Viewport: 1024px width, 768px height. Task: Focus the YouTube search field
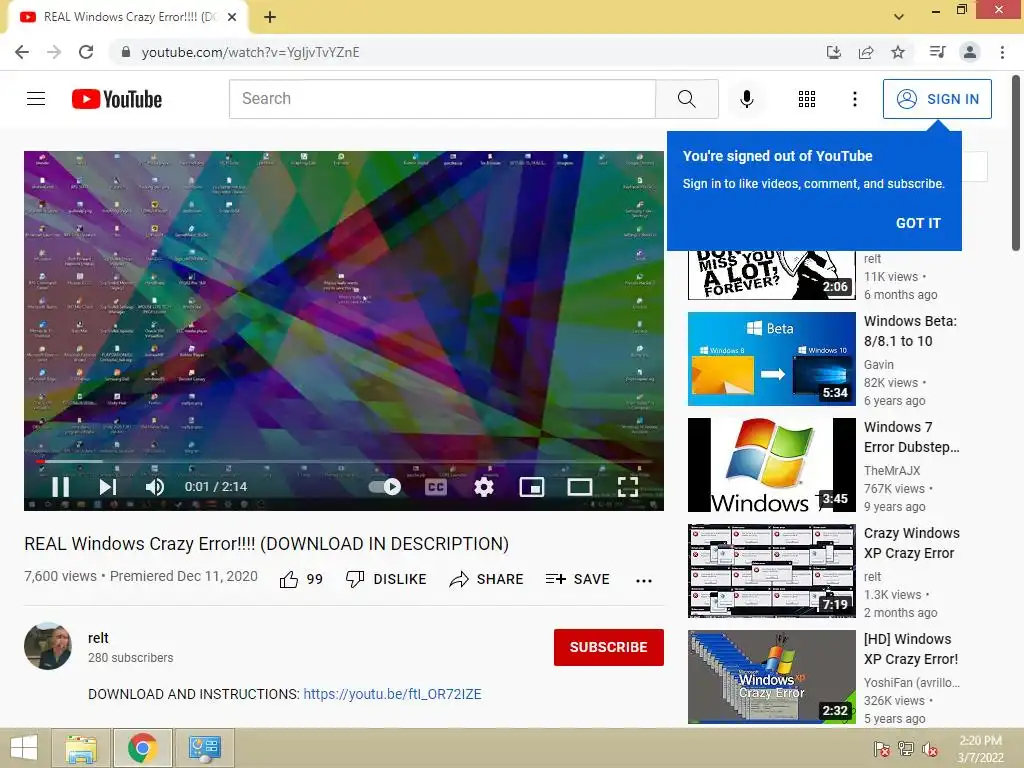[442, 99]
